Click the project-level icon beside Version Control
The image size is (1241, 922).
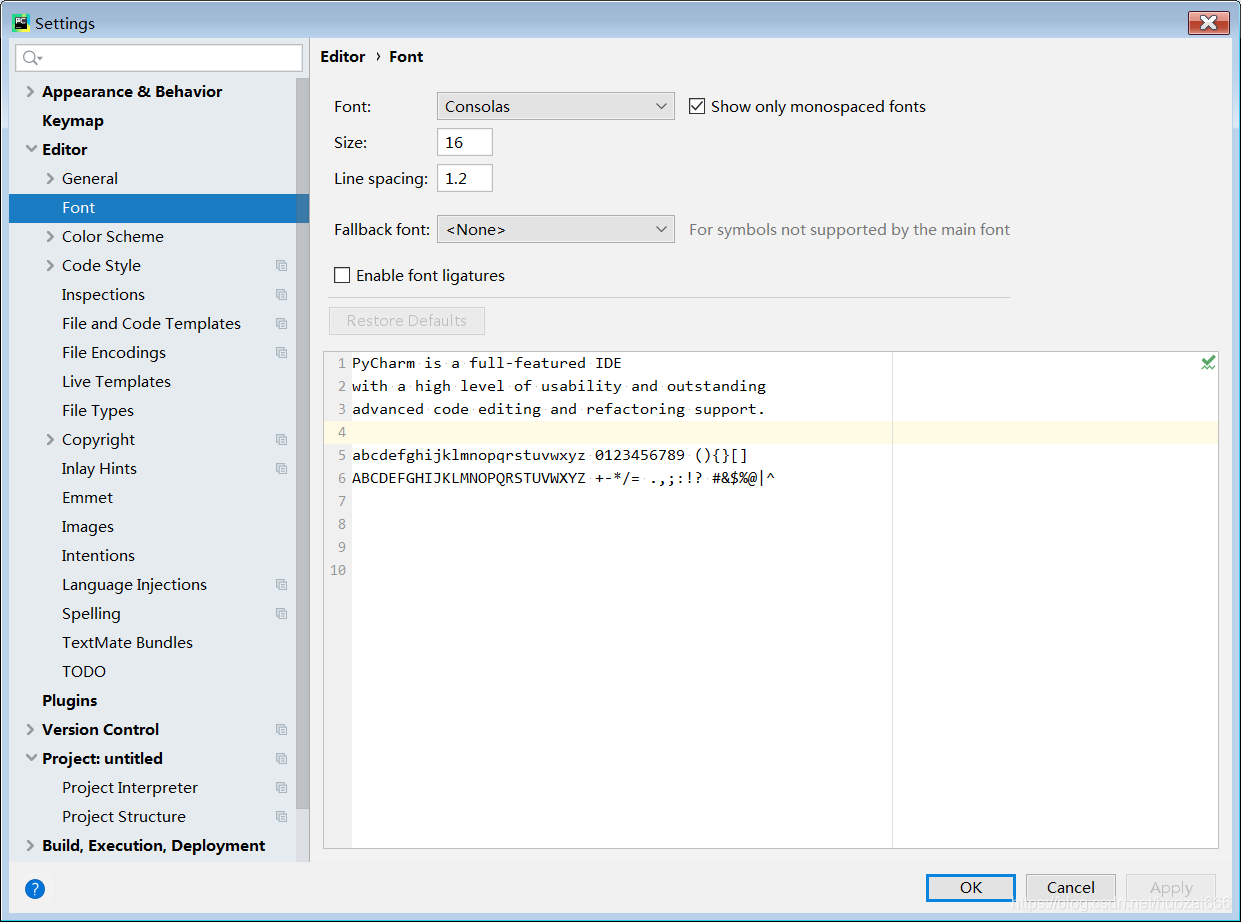point(281,730)
